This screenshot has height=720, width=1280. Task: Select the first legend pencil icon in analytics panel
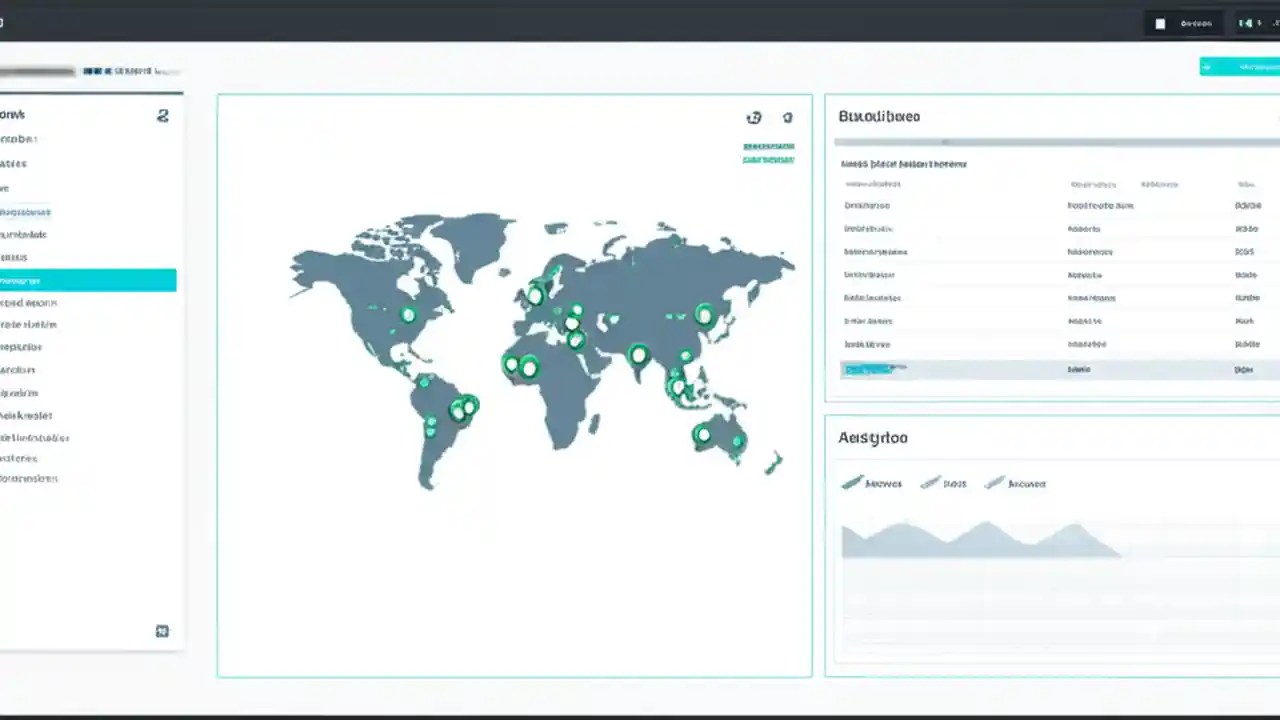pos(850,482)
